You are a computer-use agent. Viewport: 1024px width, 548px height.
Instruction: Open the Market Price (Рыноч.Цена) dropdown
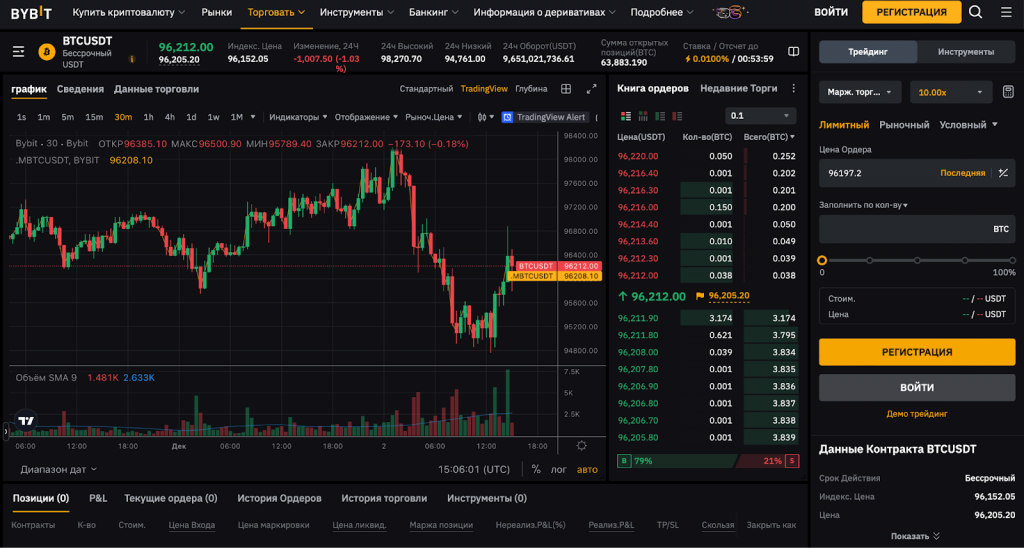pyautogui.click(x=434, y=117)
